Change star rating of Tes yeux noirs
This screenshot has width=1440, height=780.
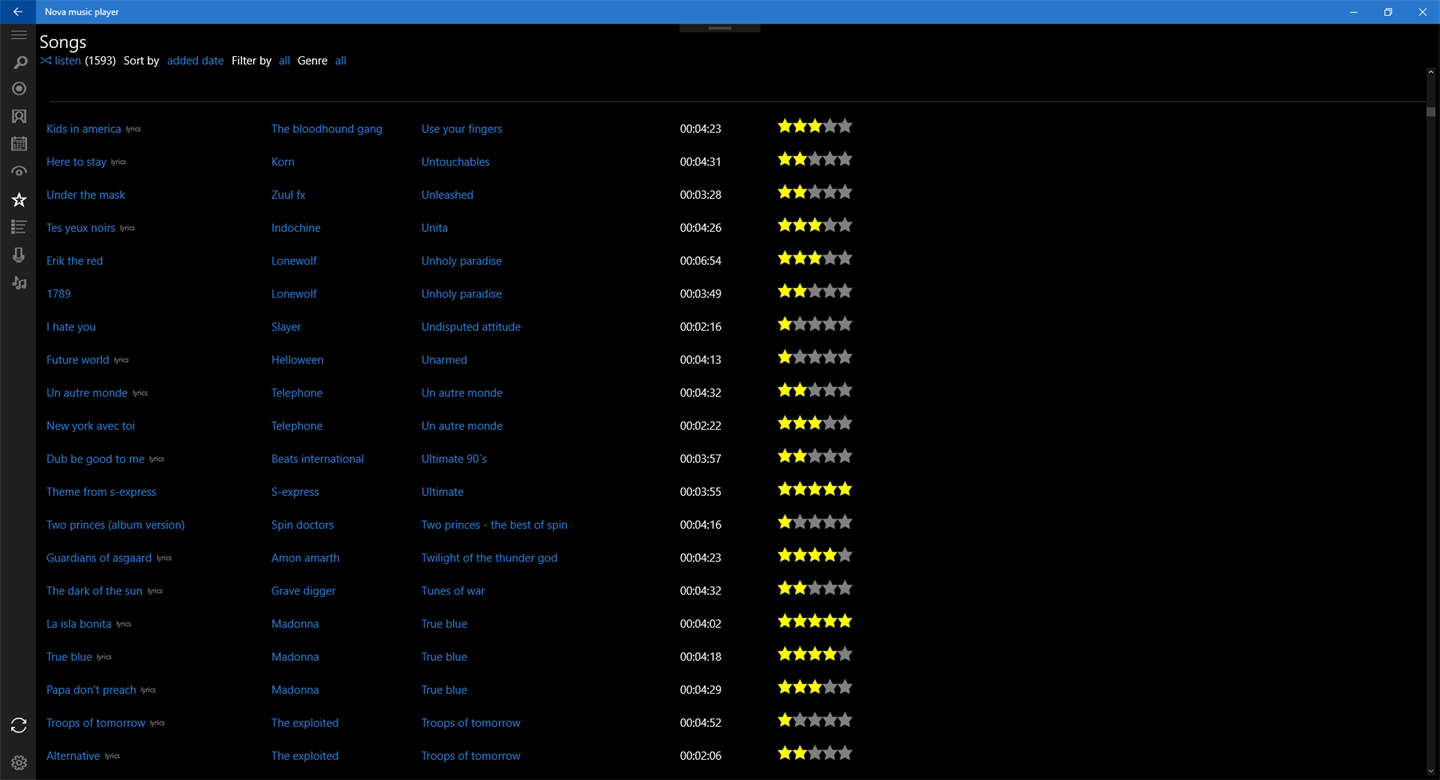[x=815, y=225]
